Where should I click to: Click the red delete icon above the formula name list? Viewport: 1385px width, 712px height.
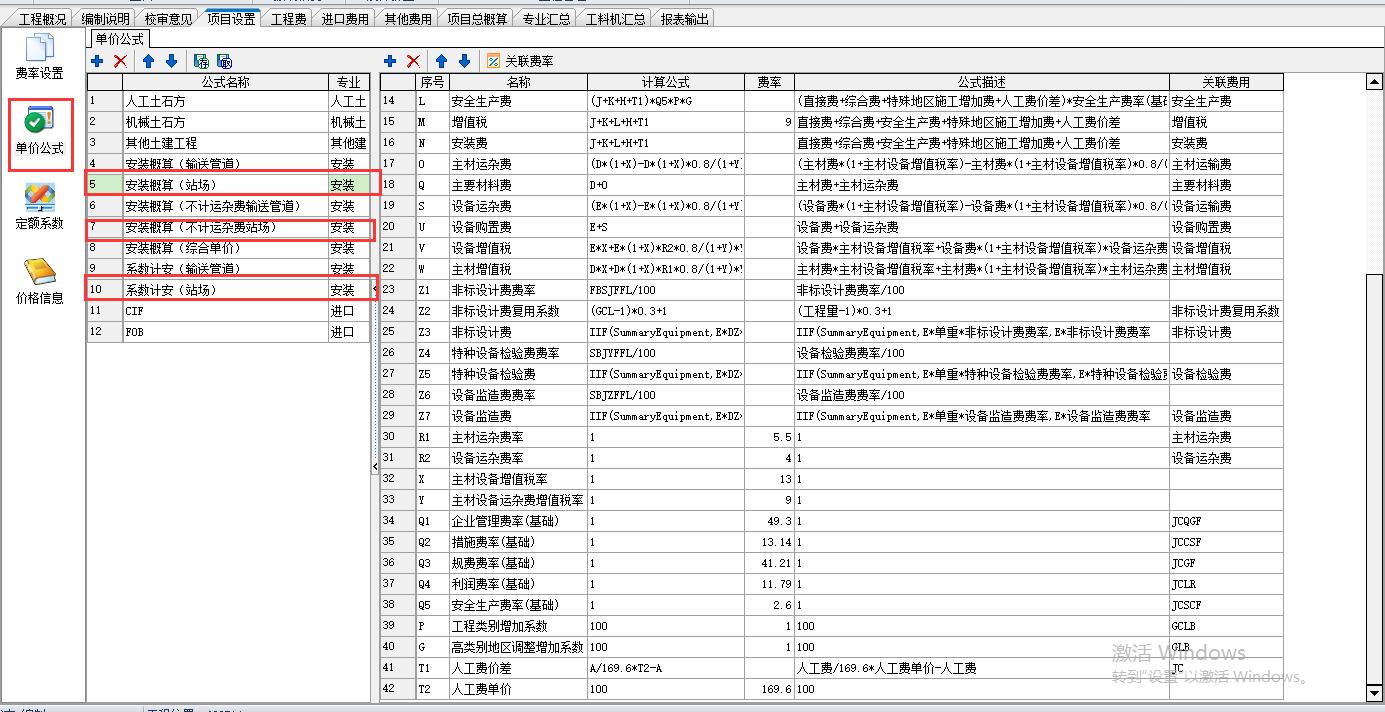pos(120,61)
